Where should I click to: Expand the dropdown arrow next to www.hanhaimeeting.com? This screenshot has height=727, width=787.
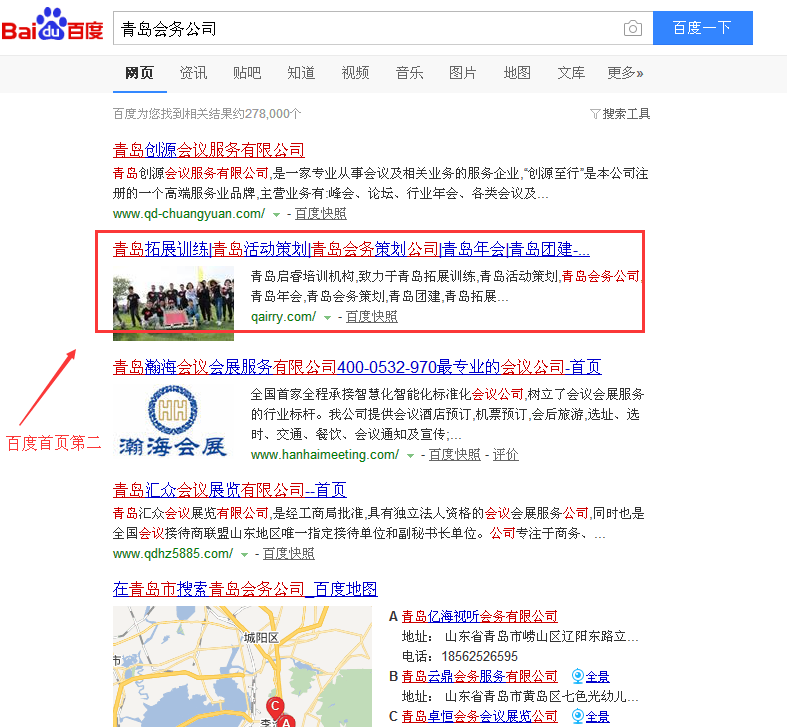click(410, 455)
